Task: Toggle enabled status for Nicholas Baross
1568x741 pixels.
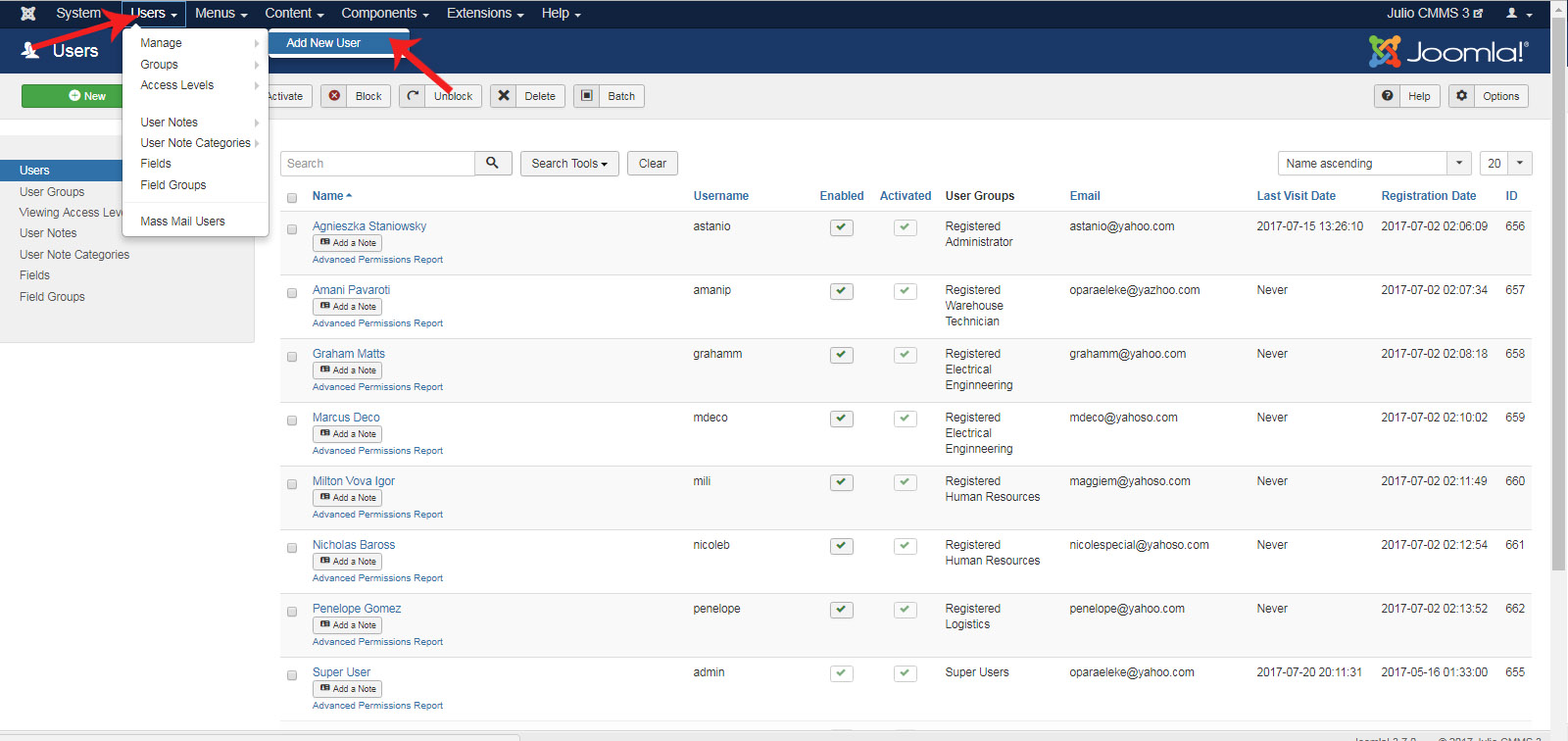Action: click(x=842, y=546)
